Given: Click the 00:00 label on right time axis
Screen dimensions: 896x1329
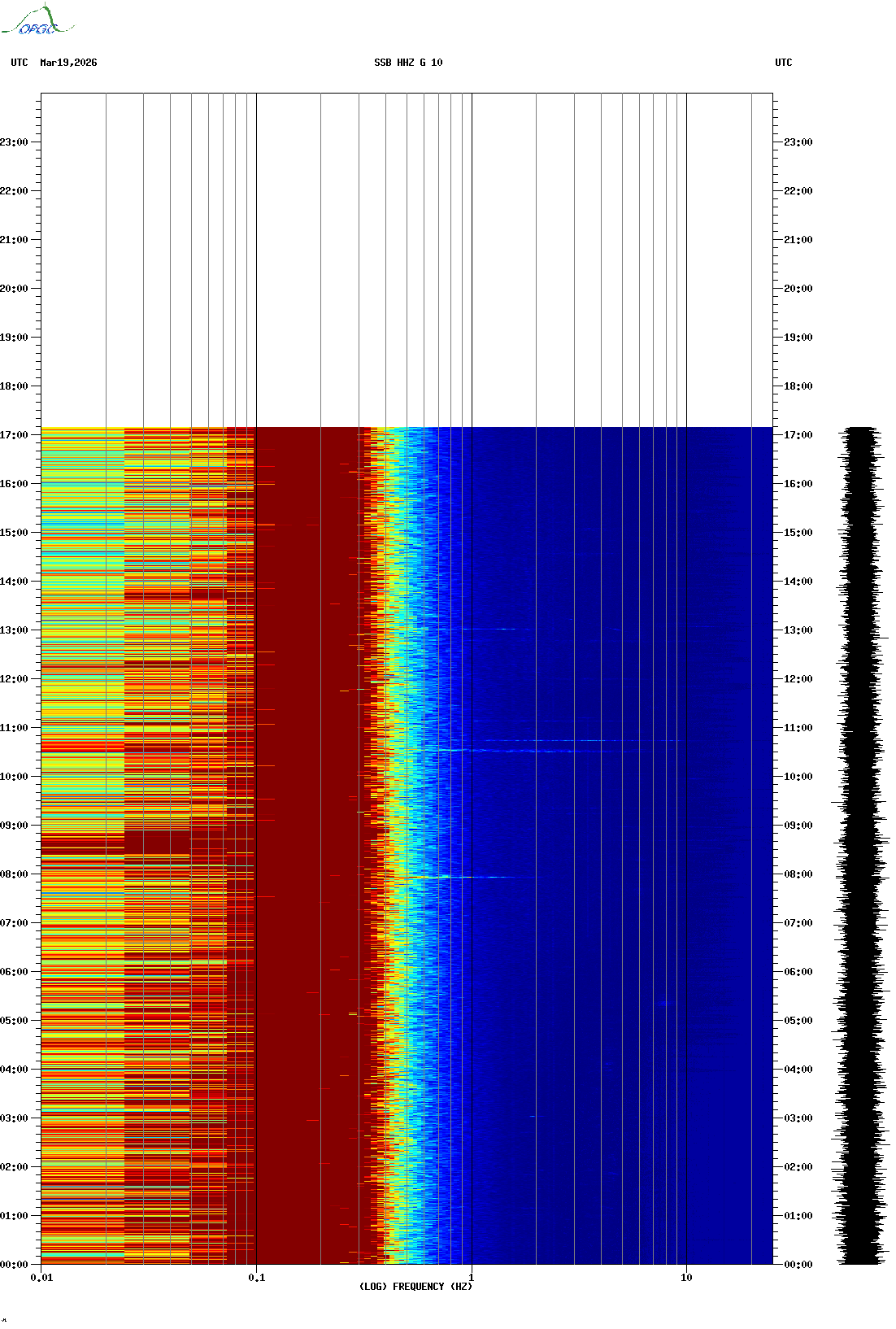Looking at the screenshot, I should (798, 1265).
